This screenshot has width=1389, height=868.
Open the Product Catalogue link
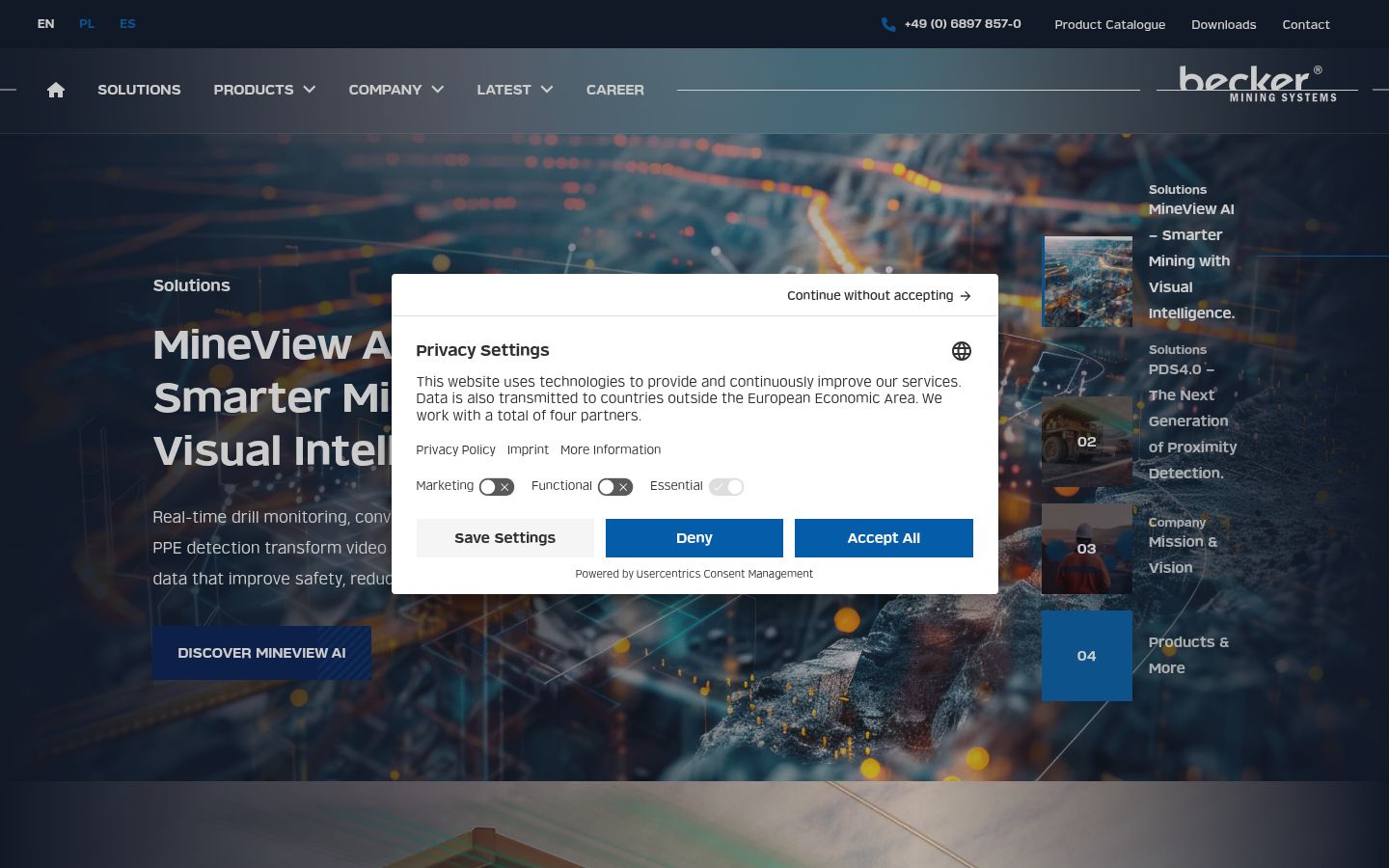tap(1110, 24)
